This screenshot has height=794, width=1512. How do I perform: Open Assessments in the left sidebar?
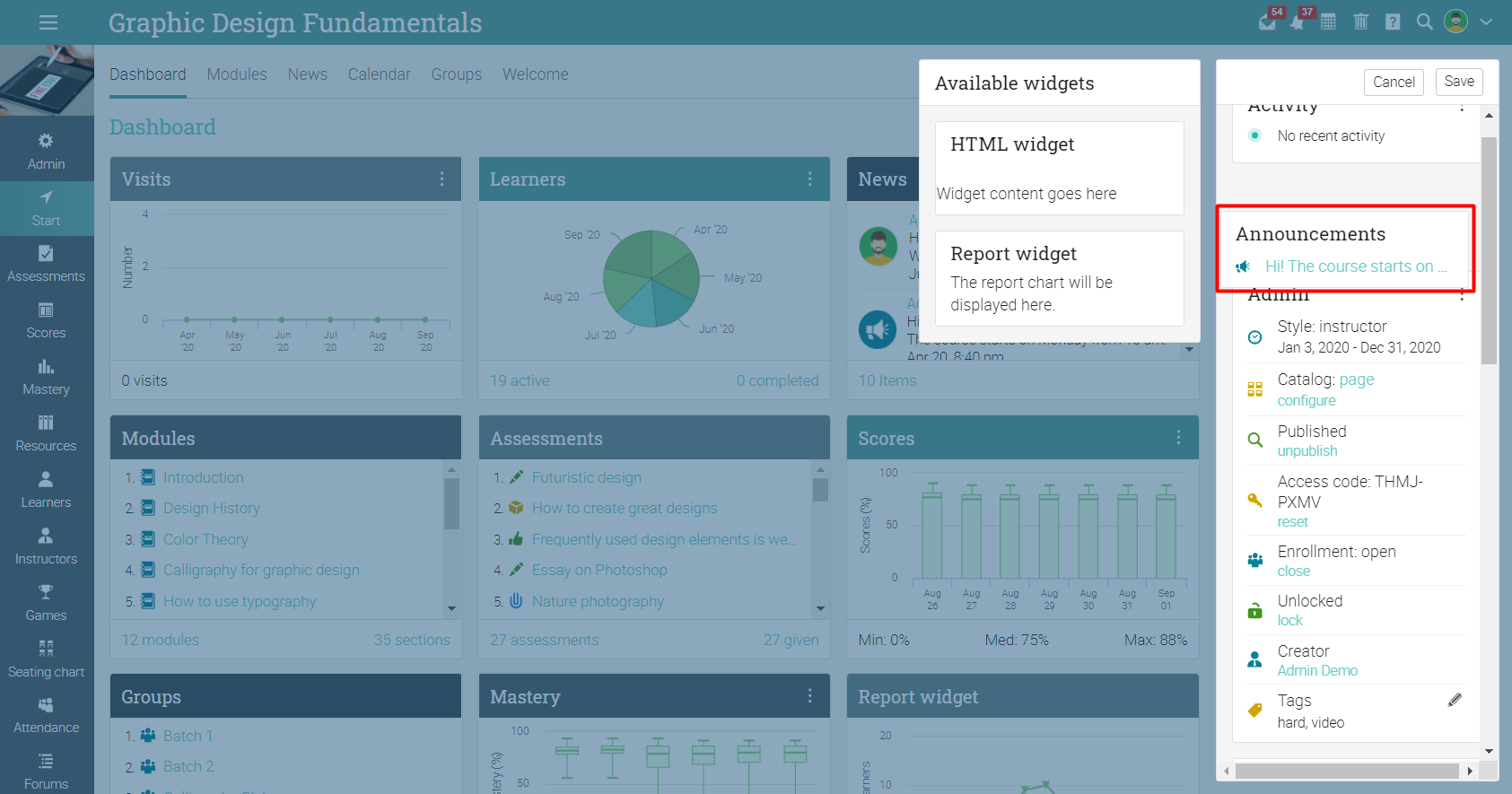click(x=46, y=264)
